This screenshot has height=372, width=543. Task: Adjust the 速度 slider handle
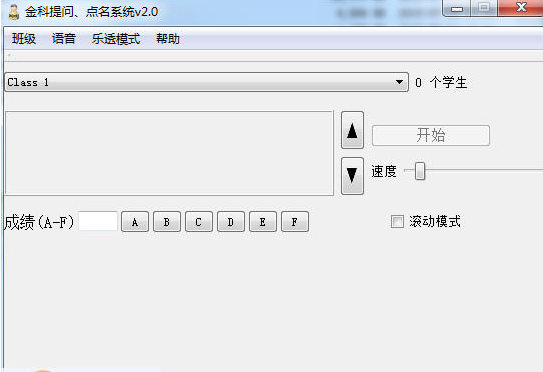coord(420,171)
